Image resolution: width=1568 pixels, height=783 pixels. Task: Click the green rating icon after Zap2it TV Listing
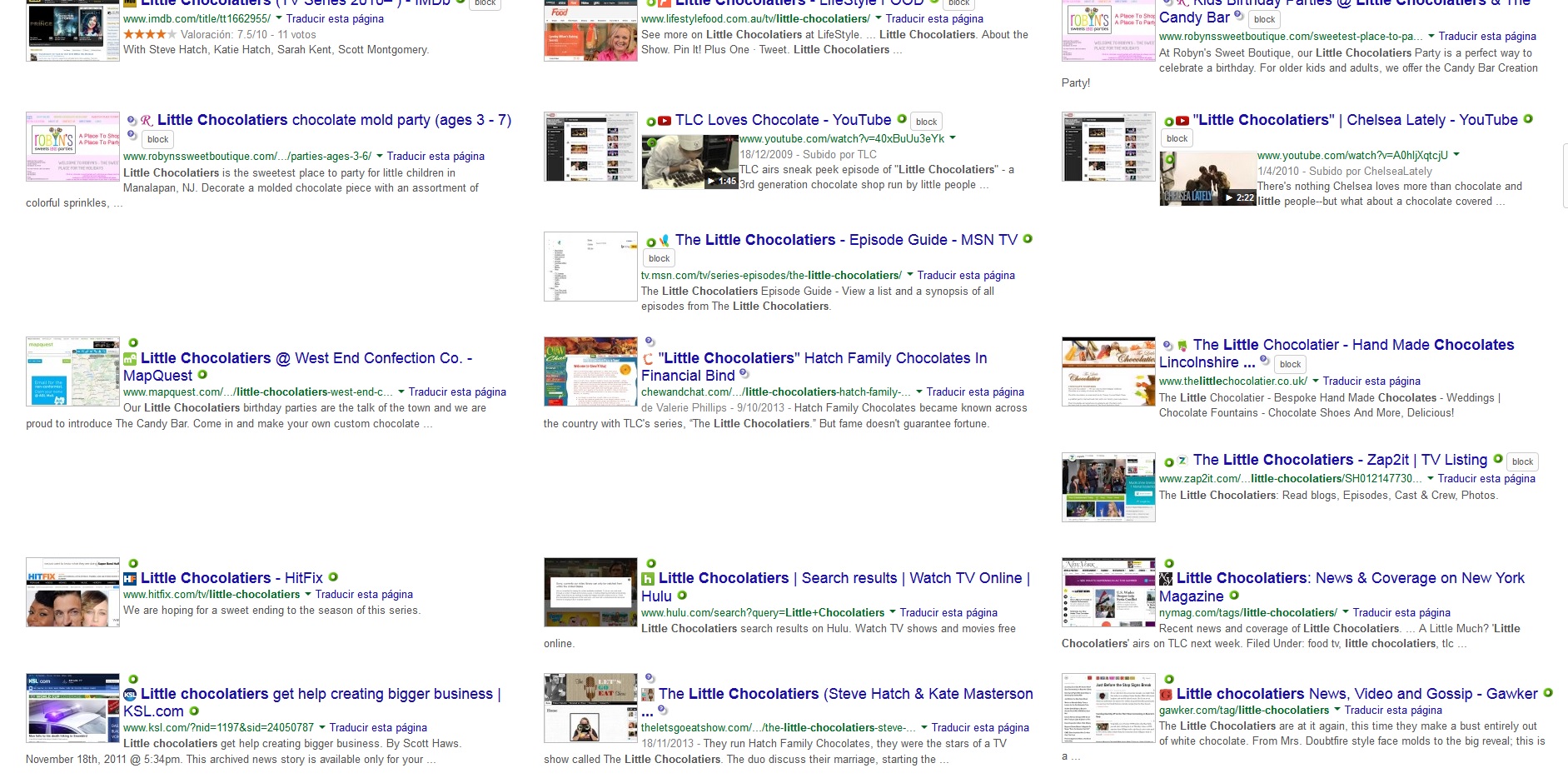tap(1498, 458)
